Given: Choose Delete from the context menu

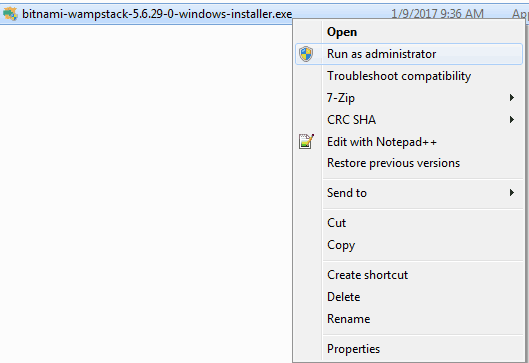Looking at the screenshot, I should coord(409,297).
